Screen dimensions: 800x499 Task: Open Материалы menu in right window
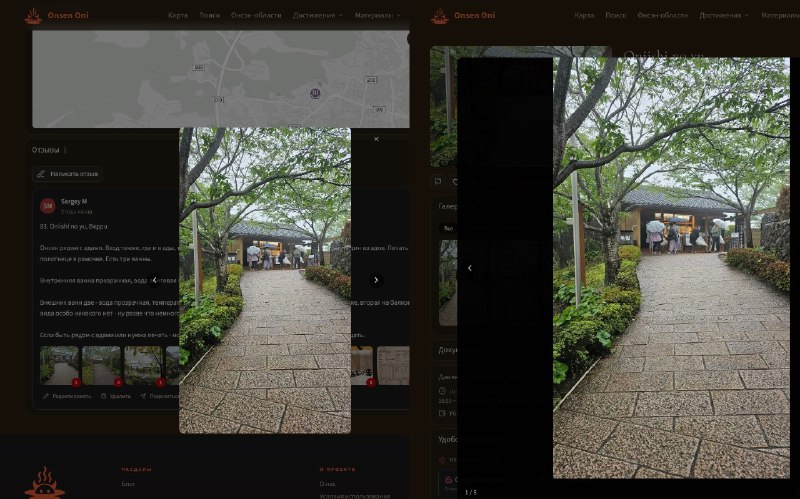780,15
